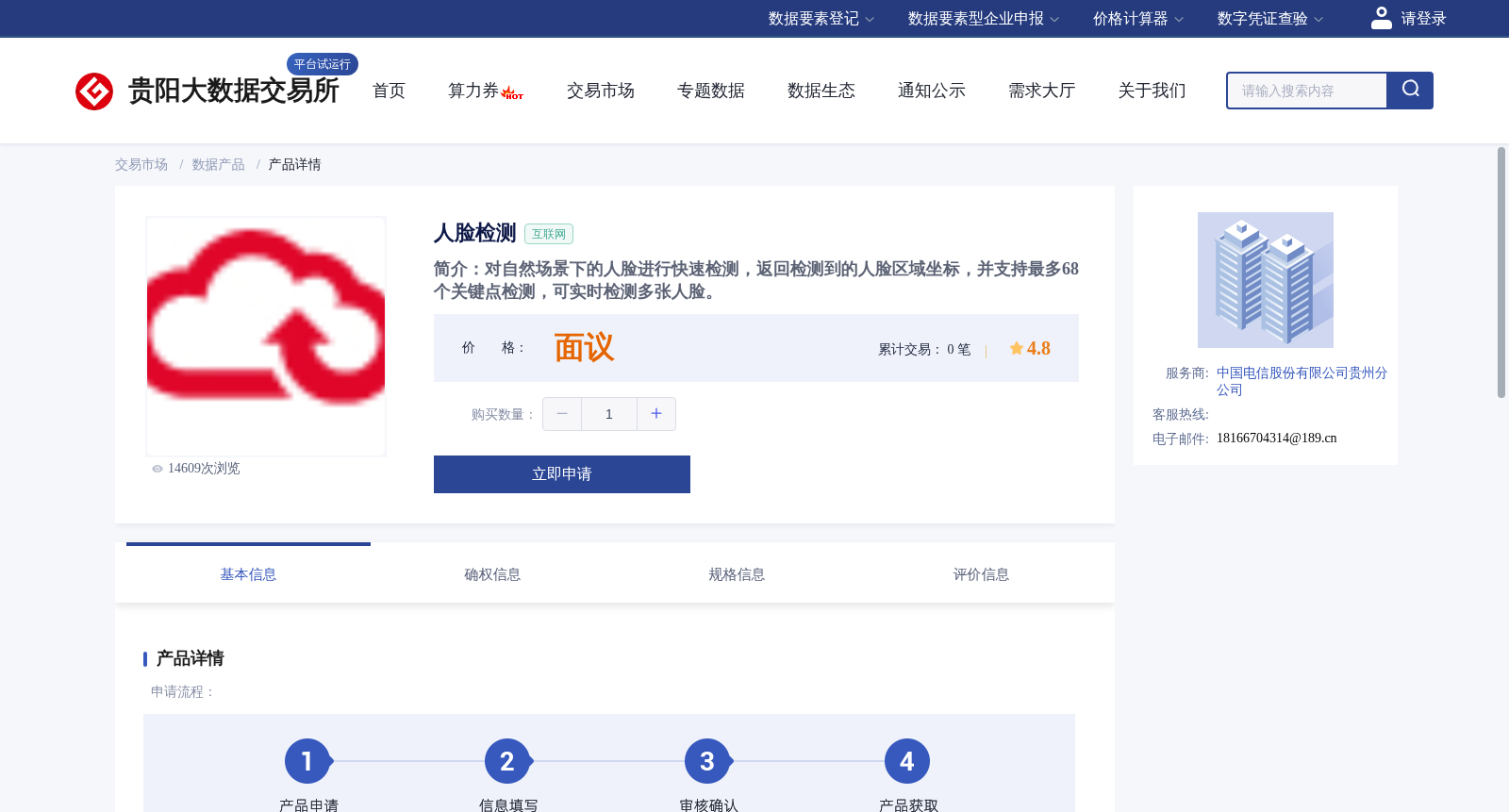The width and height of the screenshot is (1509, 812).
Task: Open the 数字凭证查验 dropdown menu
Action: click(x=1270, y=19)
